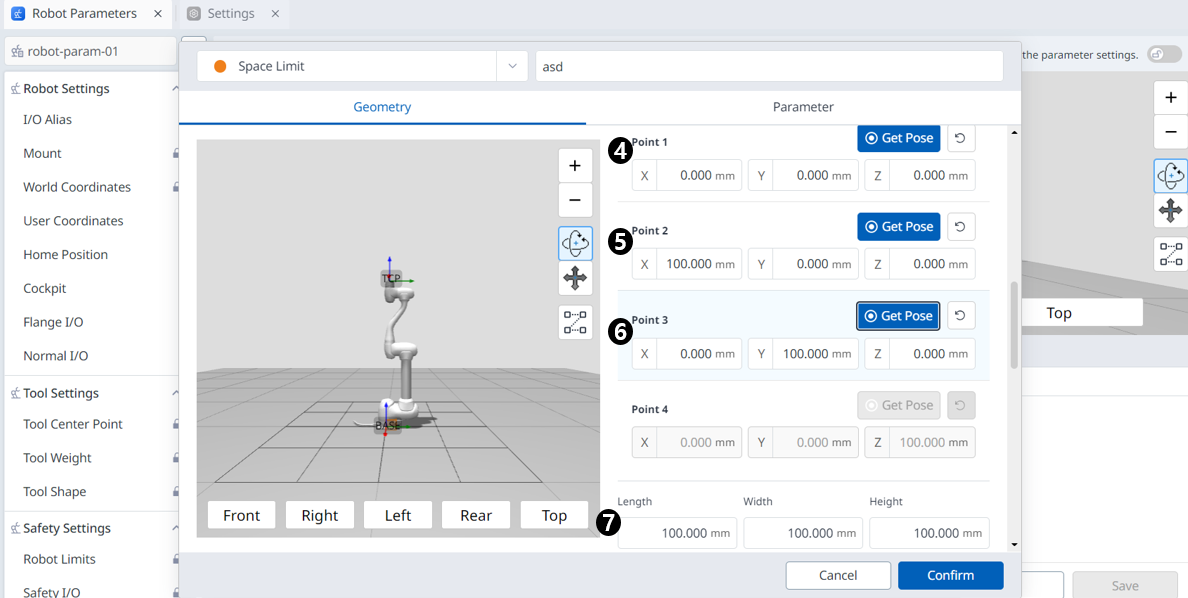Image resolution: width=1188 pixels, height=598 pixels.
Task: Switch to the Parameter tab
Action: (x=802, y=107)
